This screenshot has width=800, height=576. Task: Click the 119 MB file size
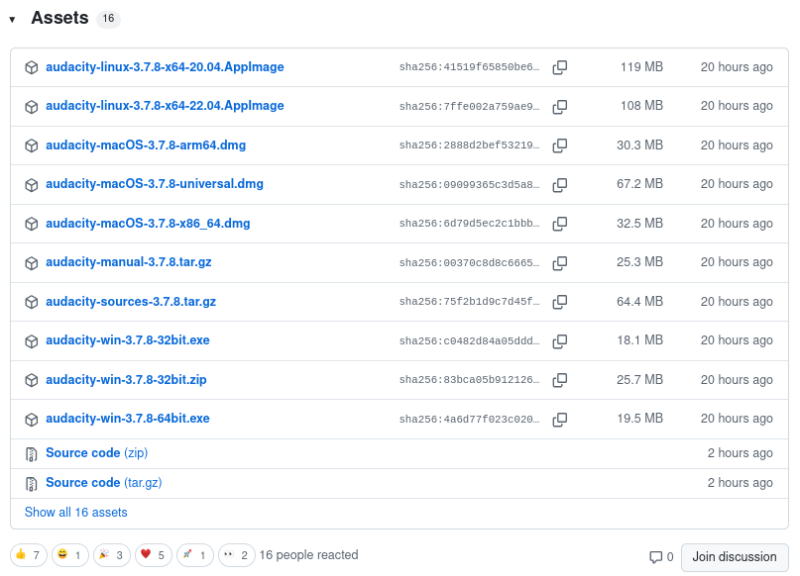[x=642, y=67]
